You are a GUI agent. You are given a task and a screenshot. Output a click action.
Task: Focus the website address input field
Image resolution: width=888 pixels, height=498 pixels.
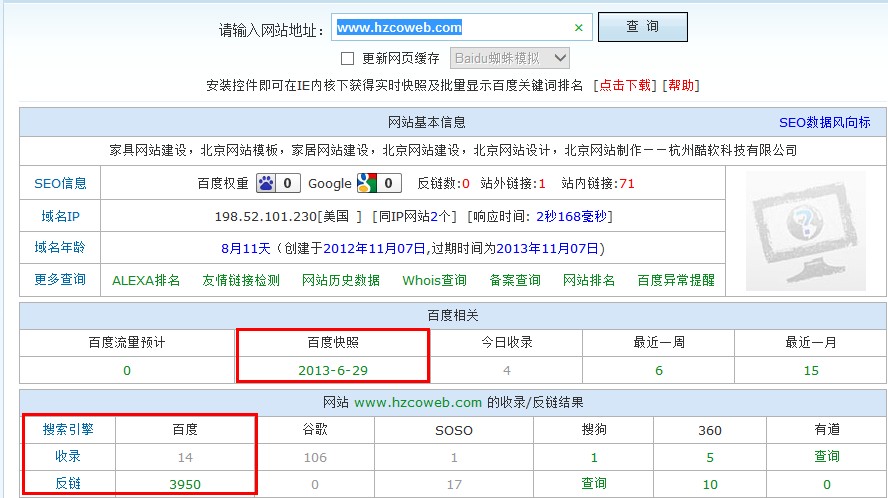tap(462, 27)
